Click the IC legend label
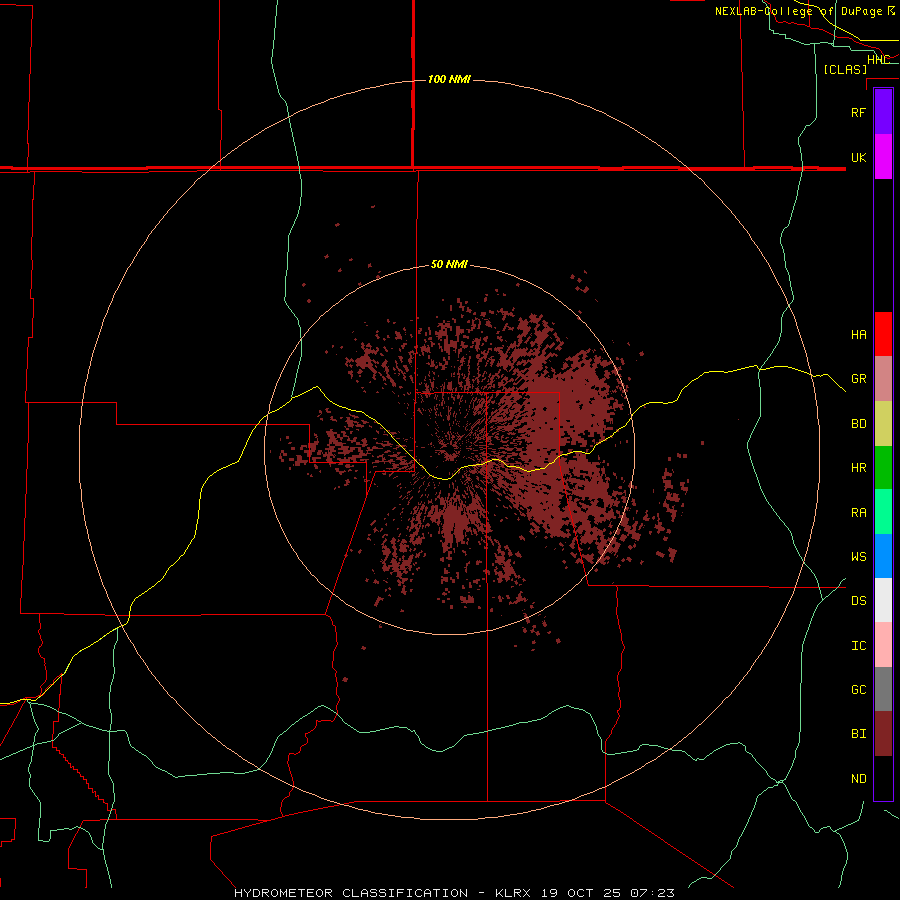The width and height of the screenshot is (900, 900). pos(859,646)
